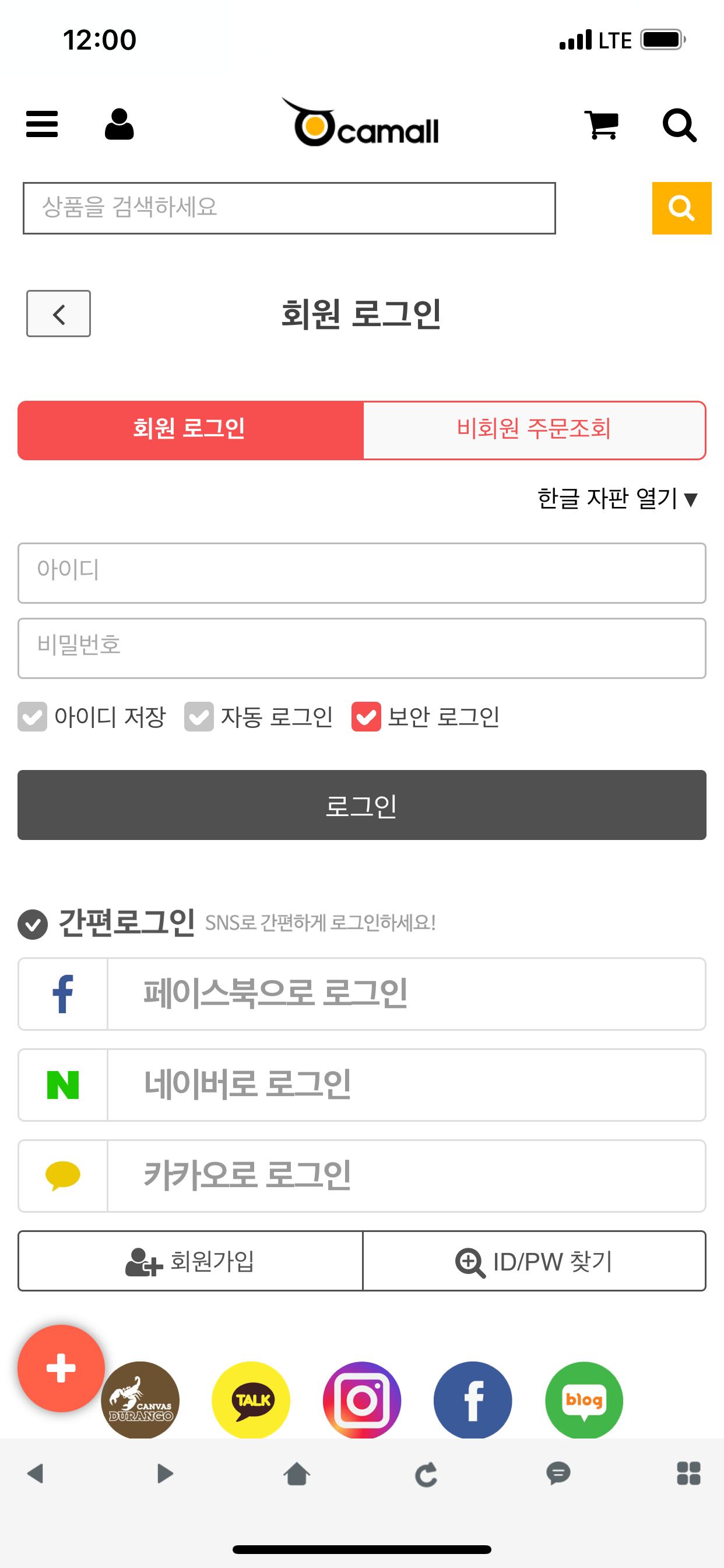Uncheck the 보안 로그인 checkbox
Viewport: 724px width, 1568px height.
[x=366, y=716]
